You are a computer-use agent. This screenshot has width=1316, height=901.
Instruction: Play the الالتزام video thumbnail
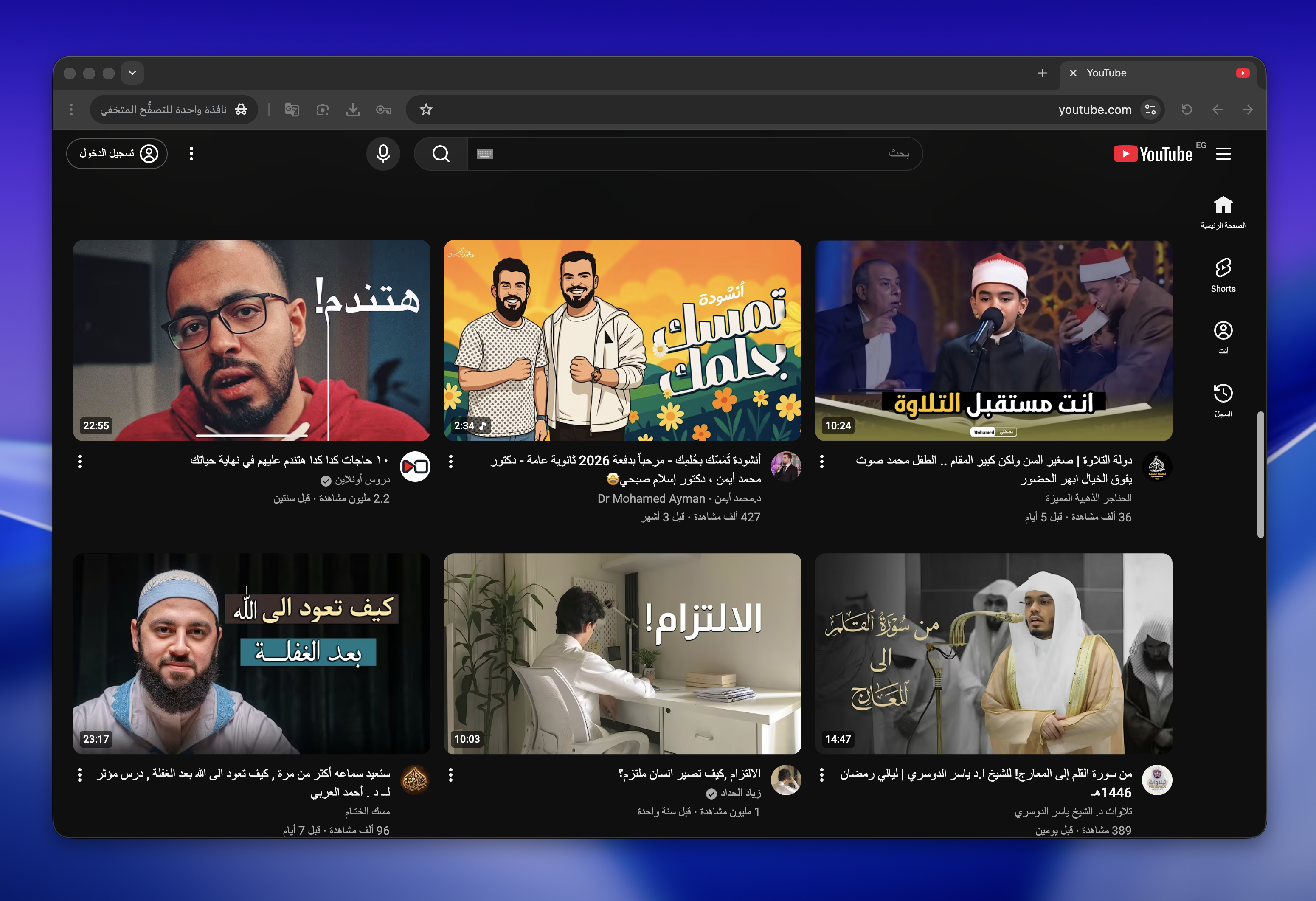(x=622, y=653)
